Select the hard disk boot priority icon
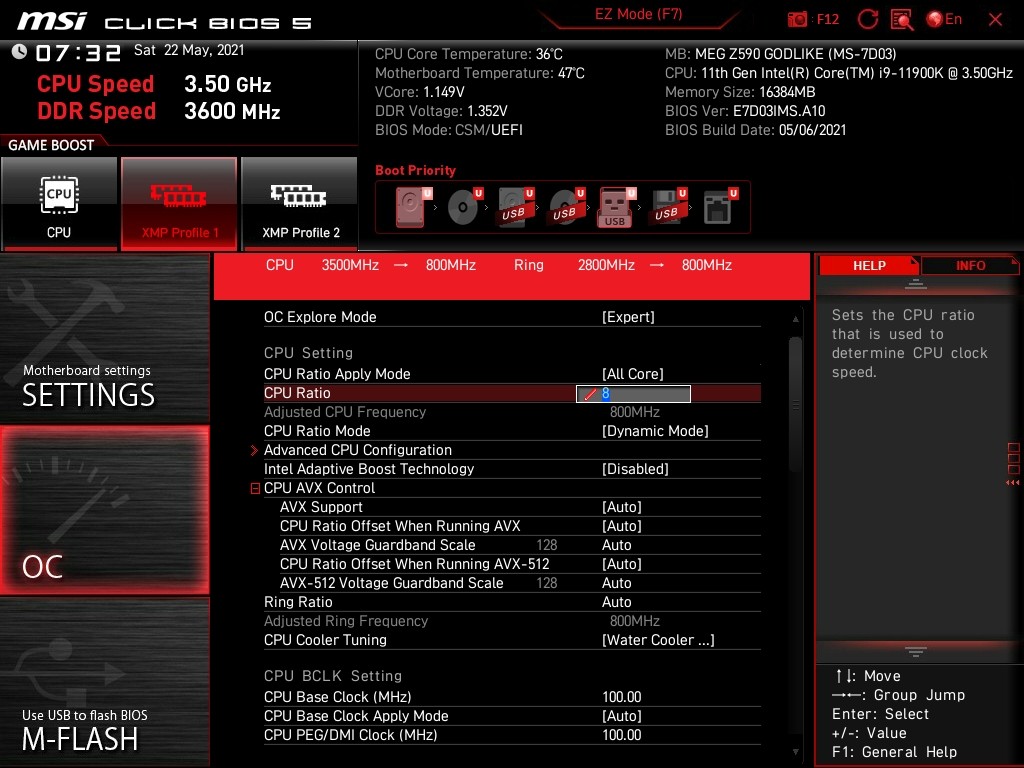The height and width of the screenshot is (768, 1024). [411, 208]
